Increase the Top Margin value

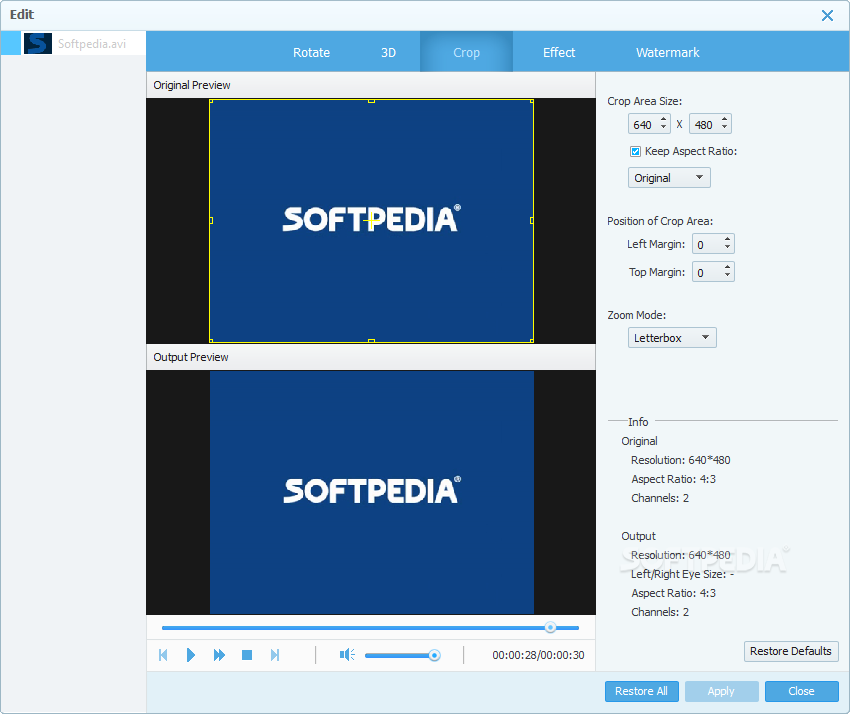coord(727,267)
